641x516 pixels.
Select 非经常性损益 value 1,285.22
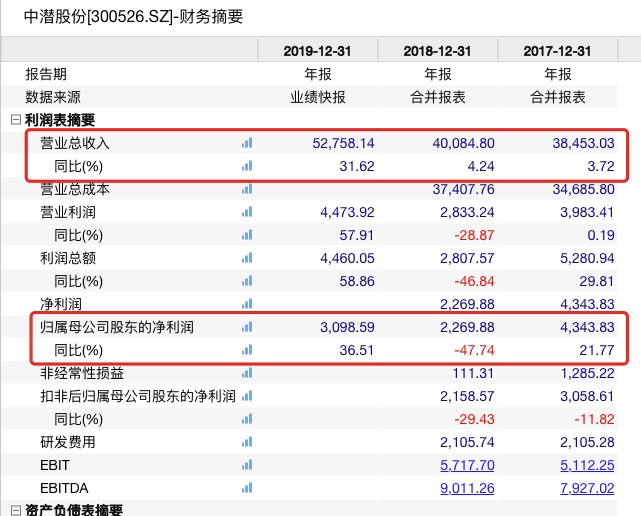pyautogui.click(x=587, y=373)
